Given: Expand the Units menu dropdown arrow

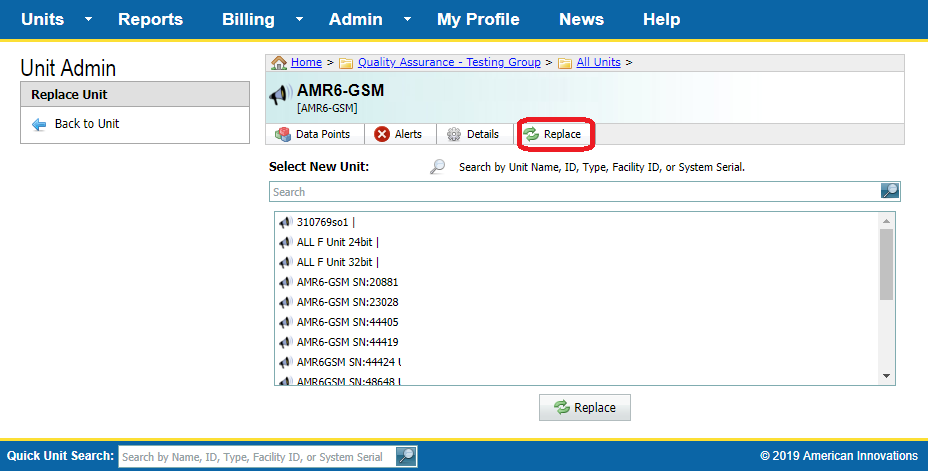Looking at the screenshot, I should (x=88, y=20).
